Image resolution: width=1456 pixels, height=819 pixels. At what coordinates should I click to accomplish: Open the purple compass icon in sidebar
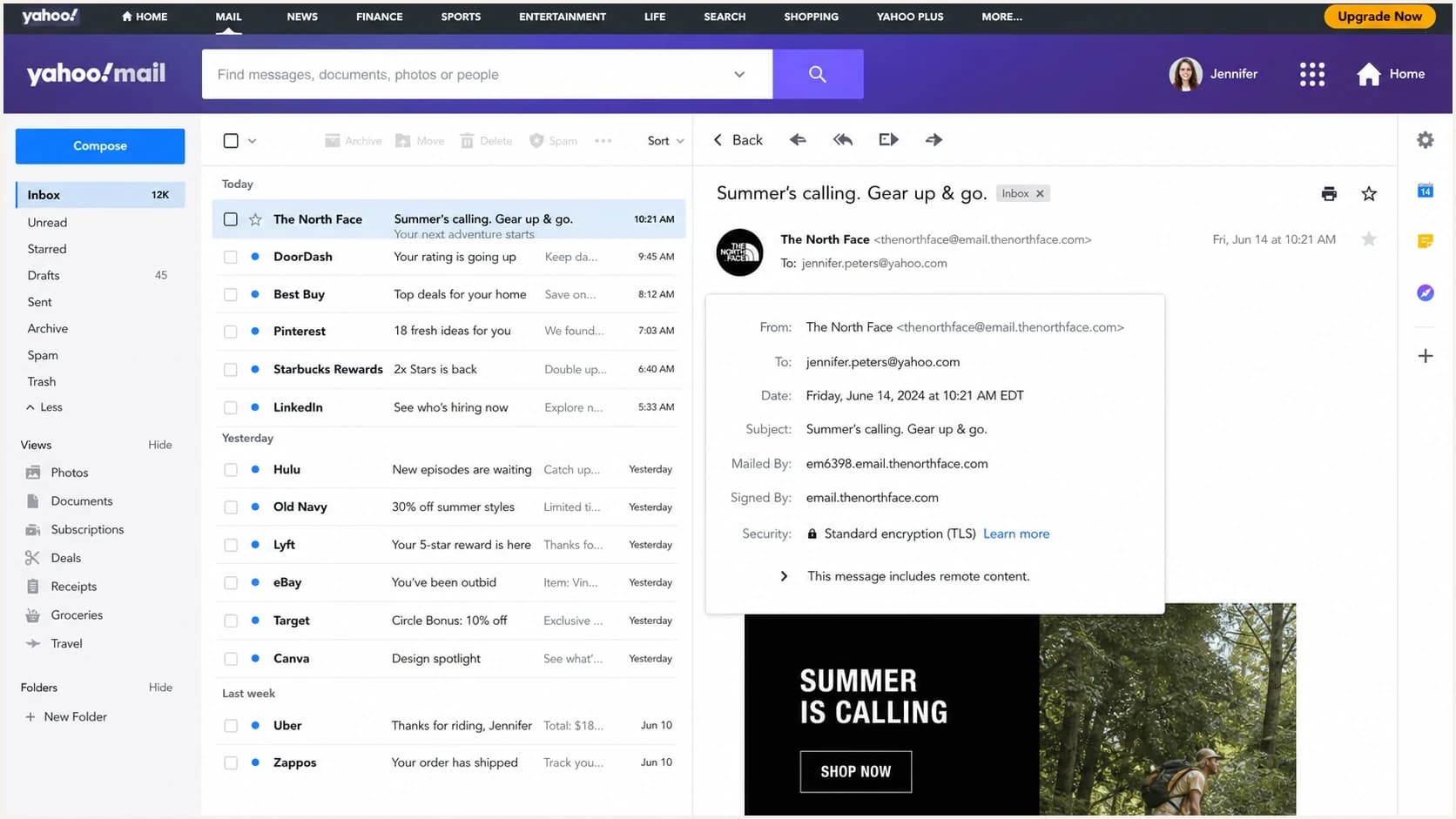1425,292
